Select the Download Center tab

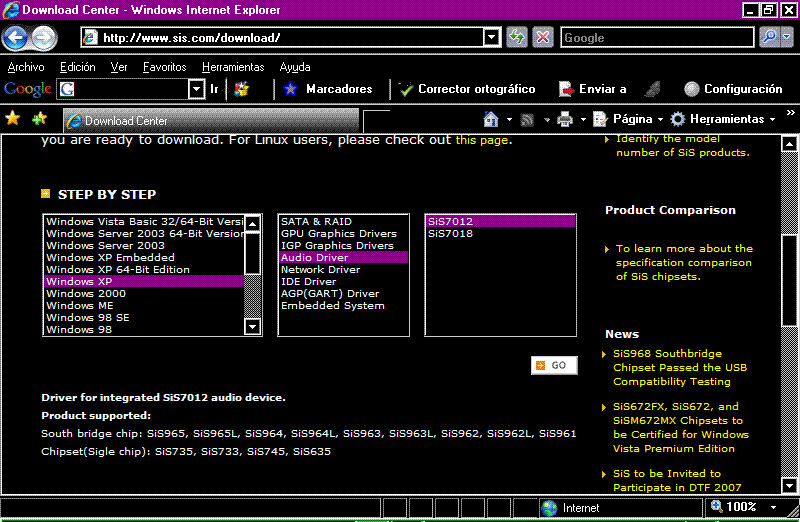[x=211, y=120]
